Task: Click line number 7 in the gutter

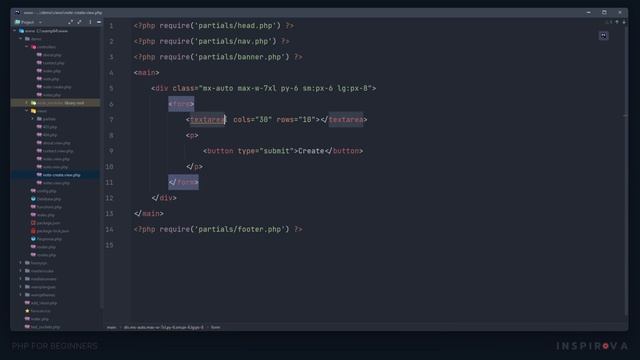Action: point(111,120)
